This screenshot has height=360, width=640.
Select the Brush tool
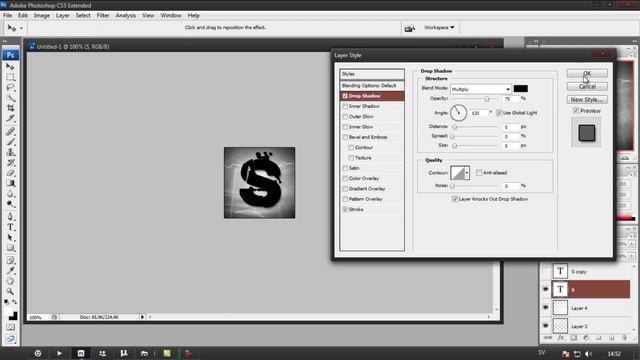point(10,142)
